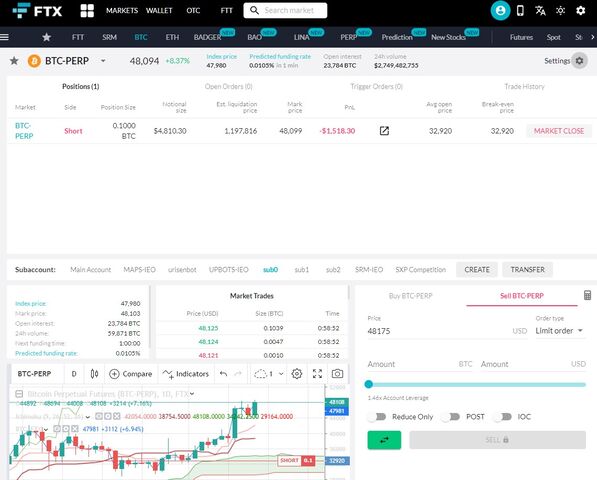Click the search magnifier icon

(254, 10)
